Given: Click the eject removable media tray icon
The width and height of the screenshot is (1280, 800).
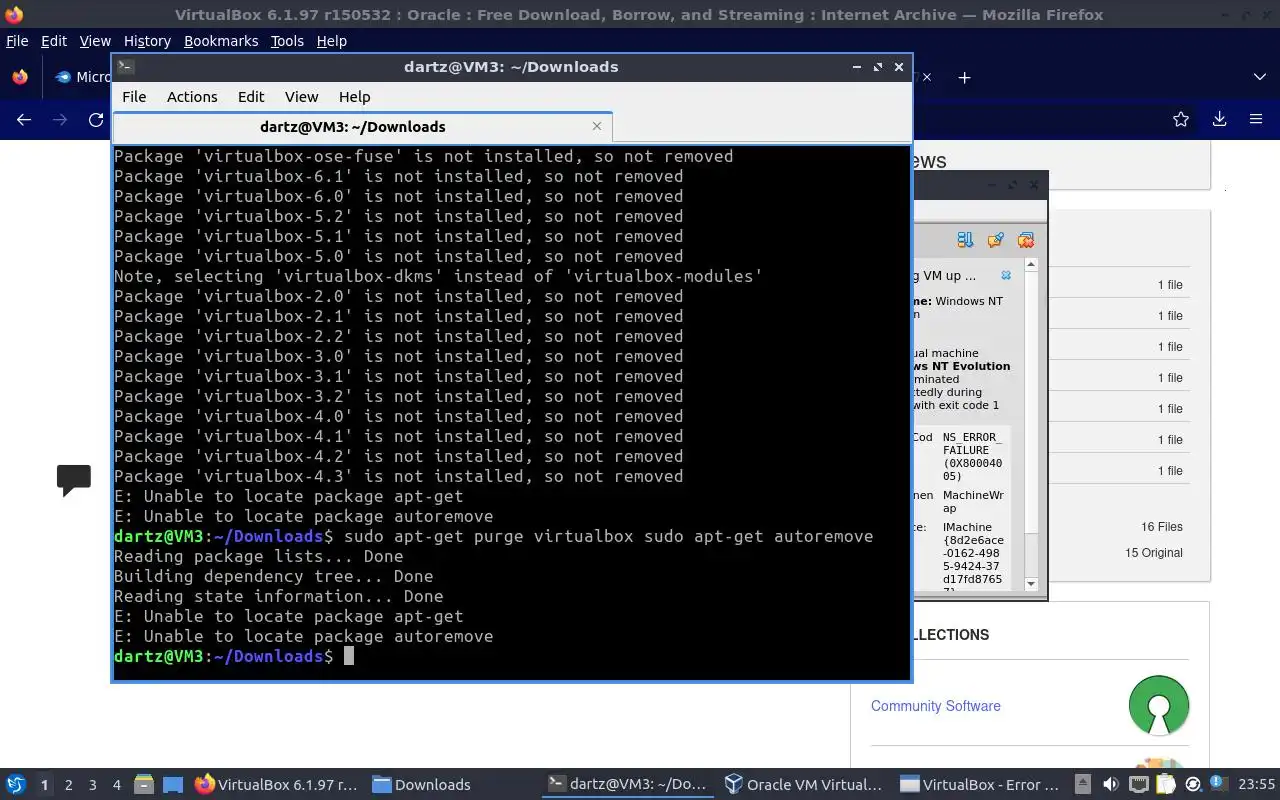Looking at the screenshot, I should pos(1083,785).
